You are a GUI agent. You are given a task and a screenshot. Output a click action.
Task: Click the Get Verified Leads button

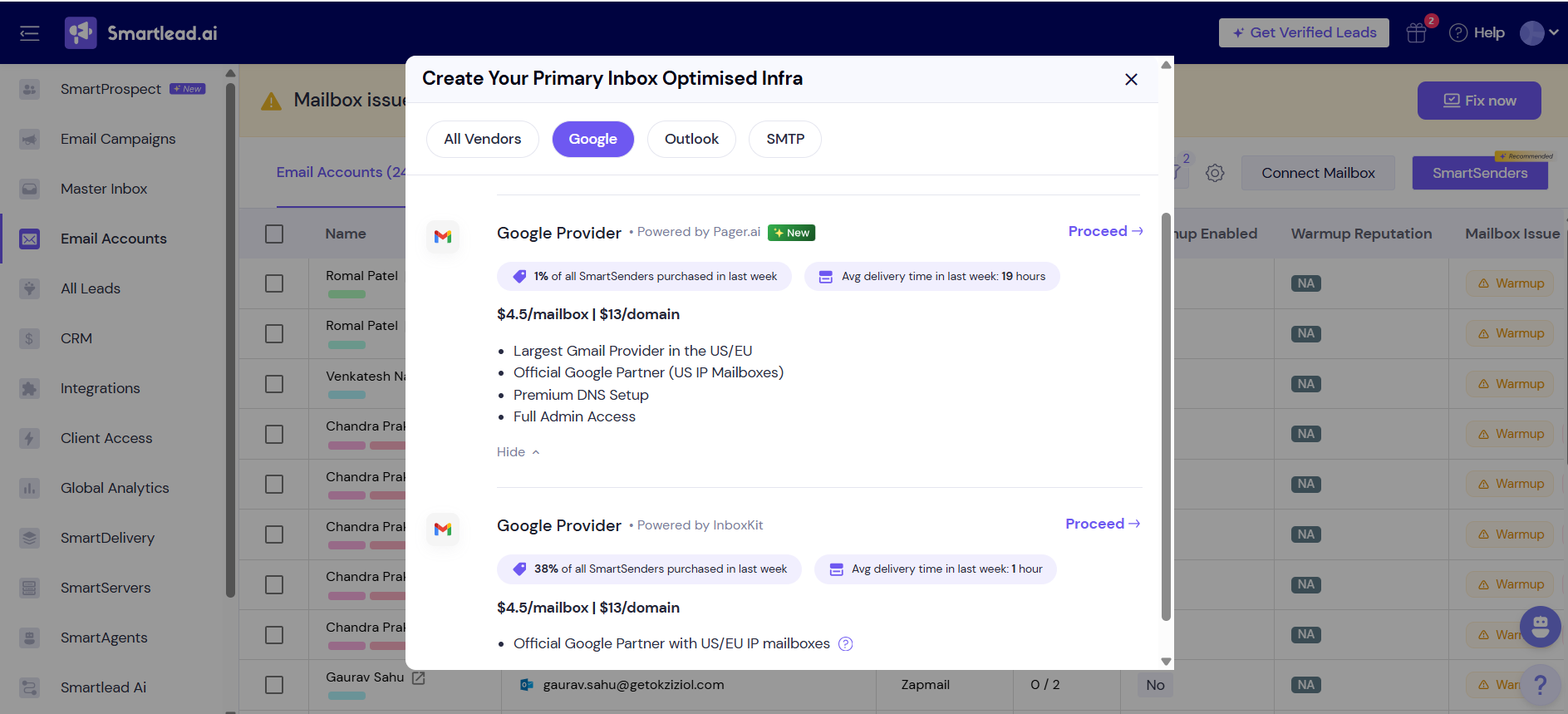tap(1304, 33)
